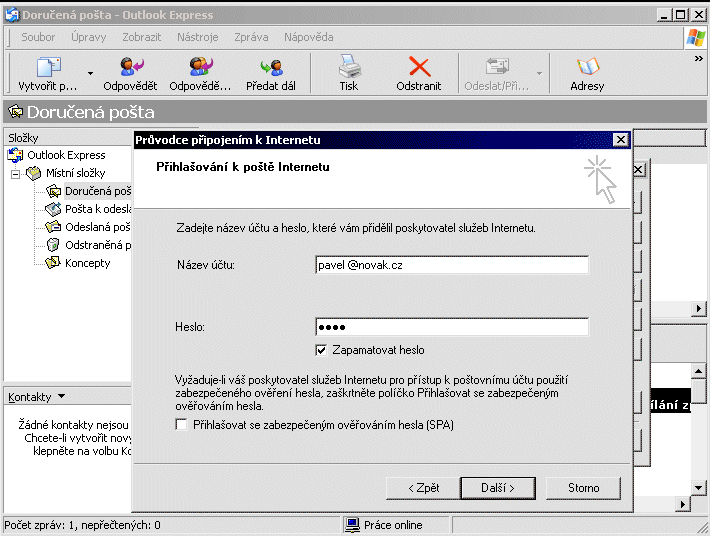Uncheck the Zapamatovat heslo checkbox
The height and width of the screenshot is (536, 710).
pos(321,350)
